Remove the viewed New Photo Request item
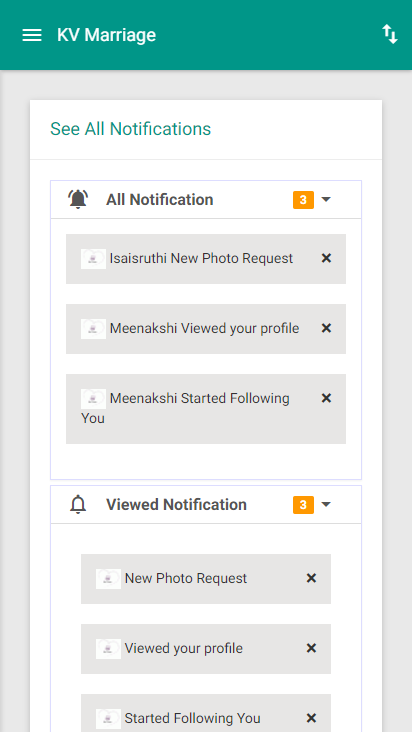This screenshot has width=412, height=732. 311,578
